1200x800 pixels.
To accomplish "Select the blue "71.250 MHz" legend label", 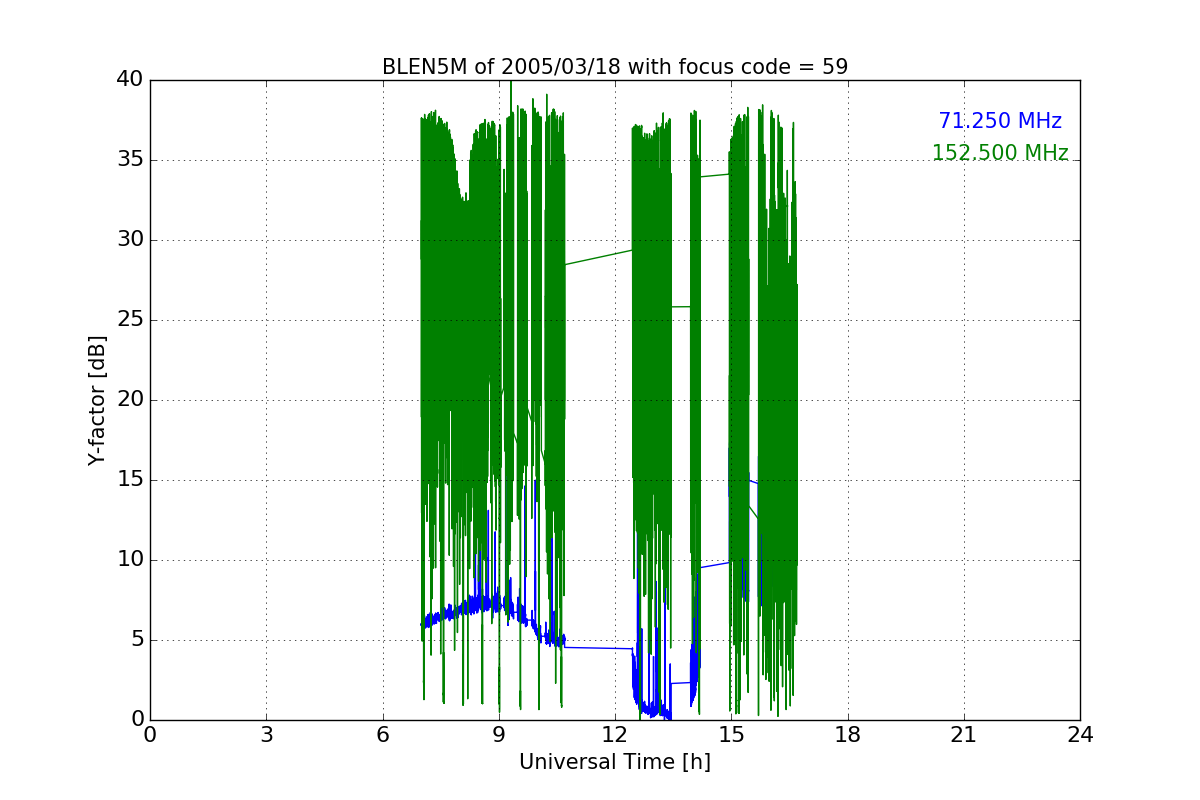I will click(1000, 121).
